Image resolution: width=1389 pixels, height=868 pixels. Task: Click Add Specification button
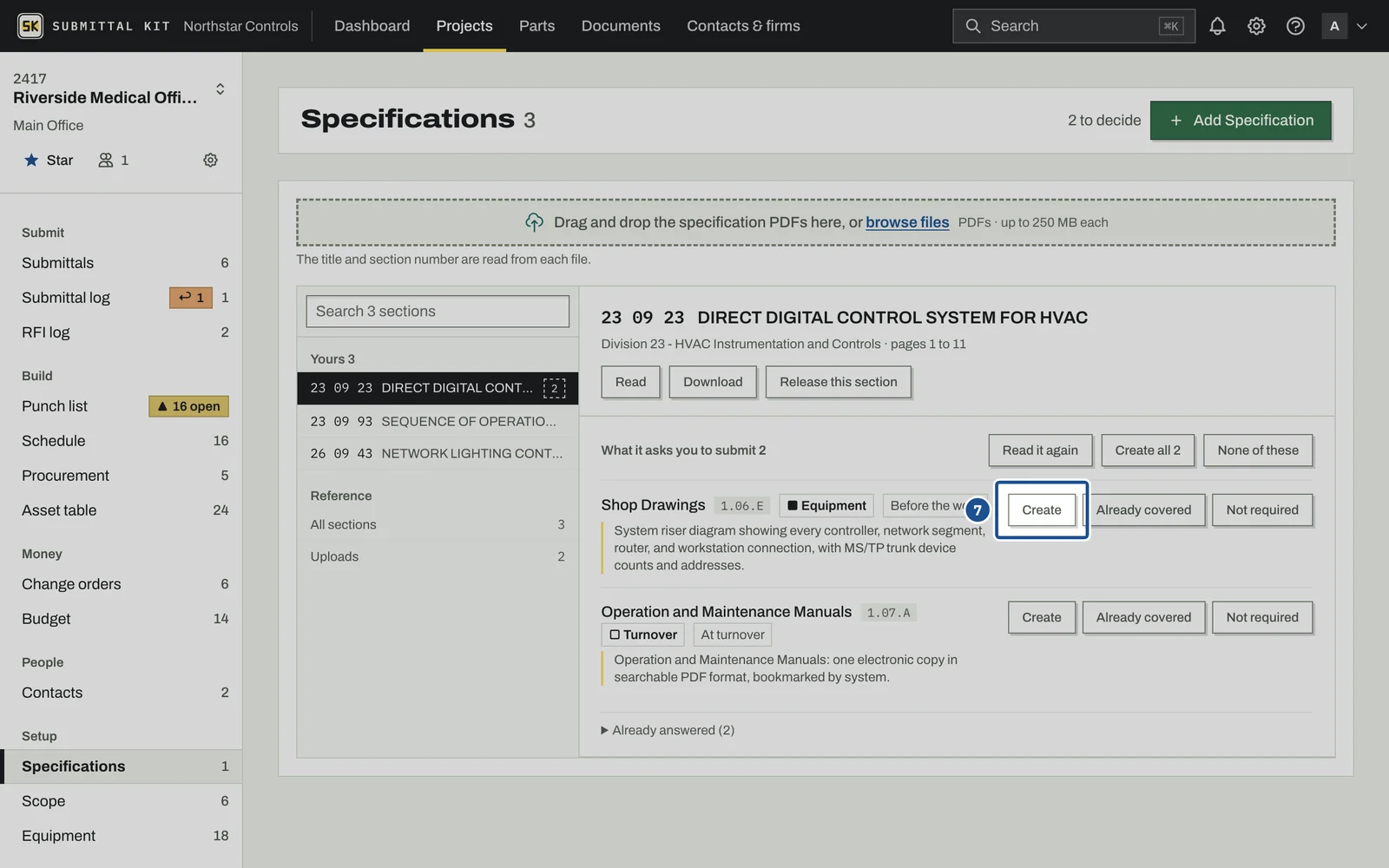(x=1241, y=121)
